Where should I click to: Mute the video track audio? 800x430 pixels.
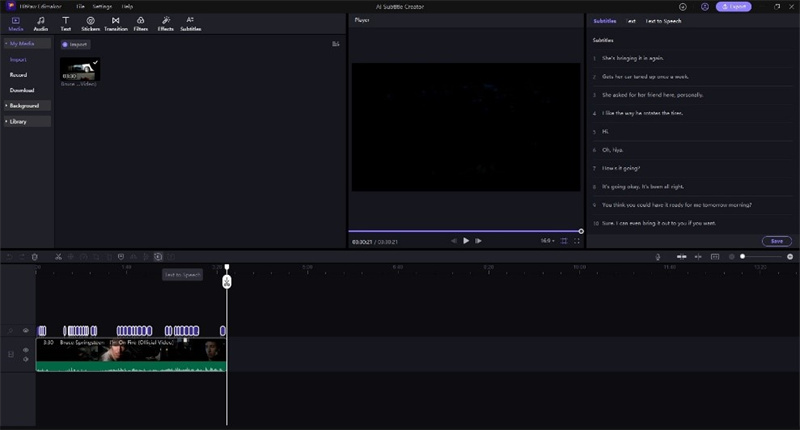coord(26,359)
